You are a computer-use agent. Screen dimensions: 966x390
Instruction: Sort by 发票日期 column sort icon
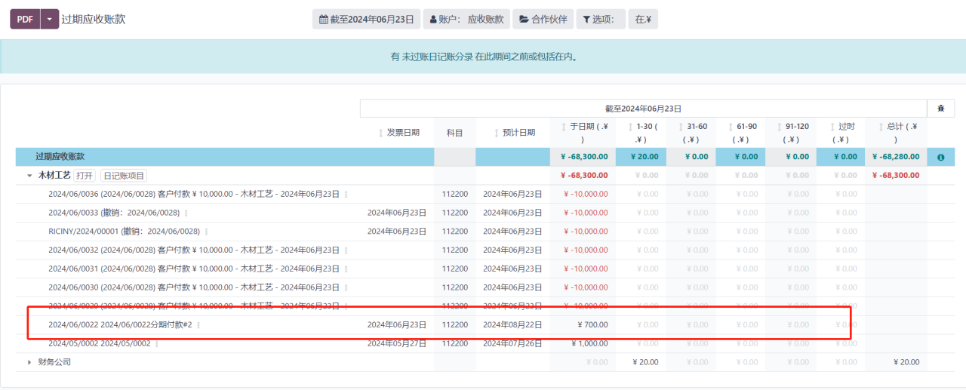point(381,133)
